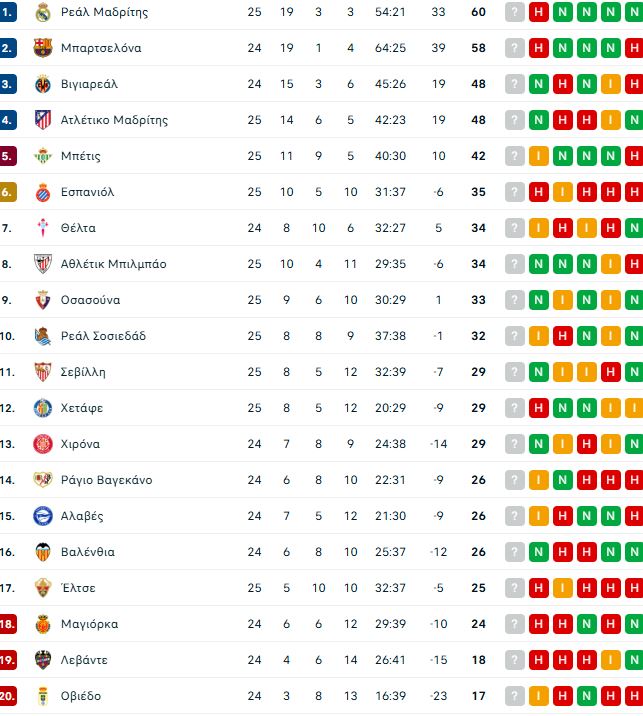Image resolution: width=643 pixels, height=716 pixels.
Task: Click the gray '?' badge in Μπαρτσελόνα row
Action: pyautogui.click(x=515, y=48)
